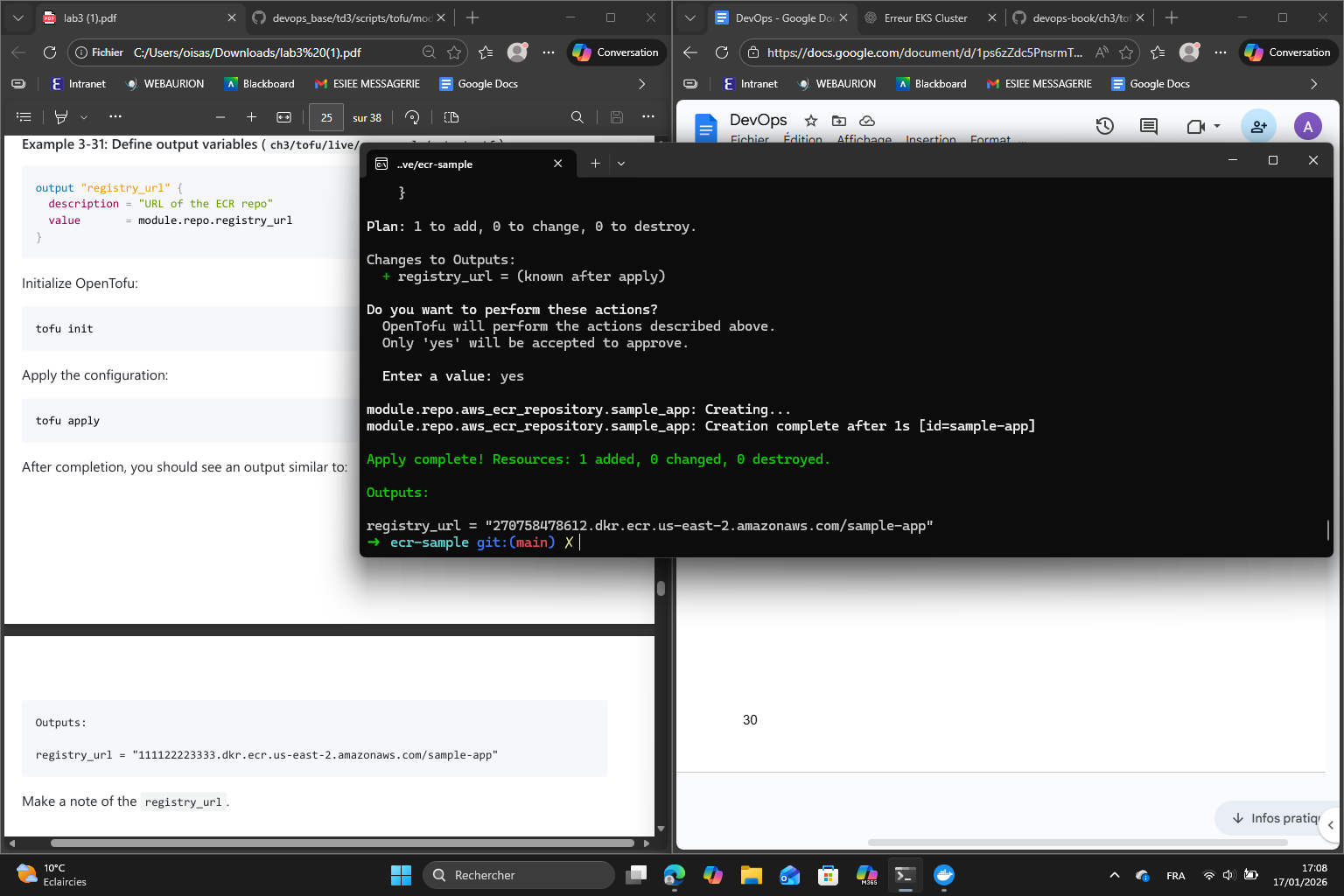Open the PDF table of contents panel
This screenshot has width=1344, height=896.
(24, 116)
